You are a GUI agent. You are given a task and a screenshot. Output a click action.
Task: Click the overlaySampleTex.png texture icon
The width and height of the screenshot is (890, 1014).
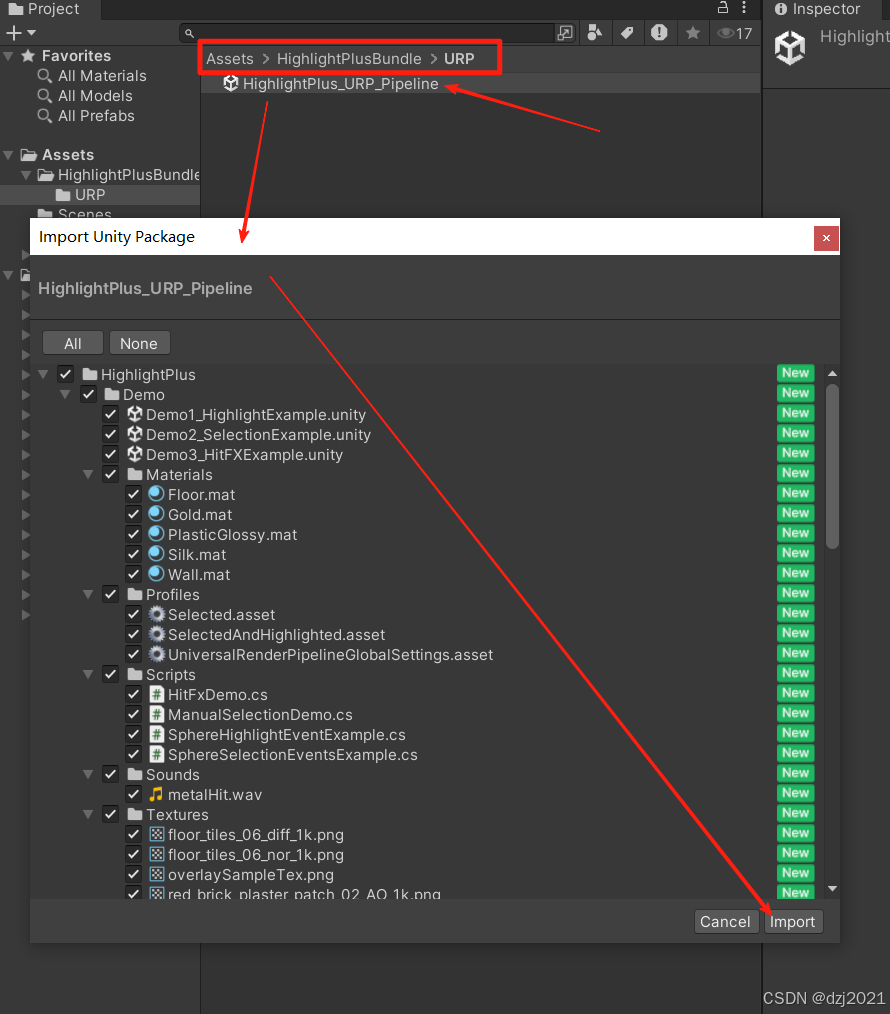coord(157,874)
